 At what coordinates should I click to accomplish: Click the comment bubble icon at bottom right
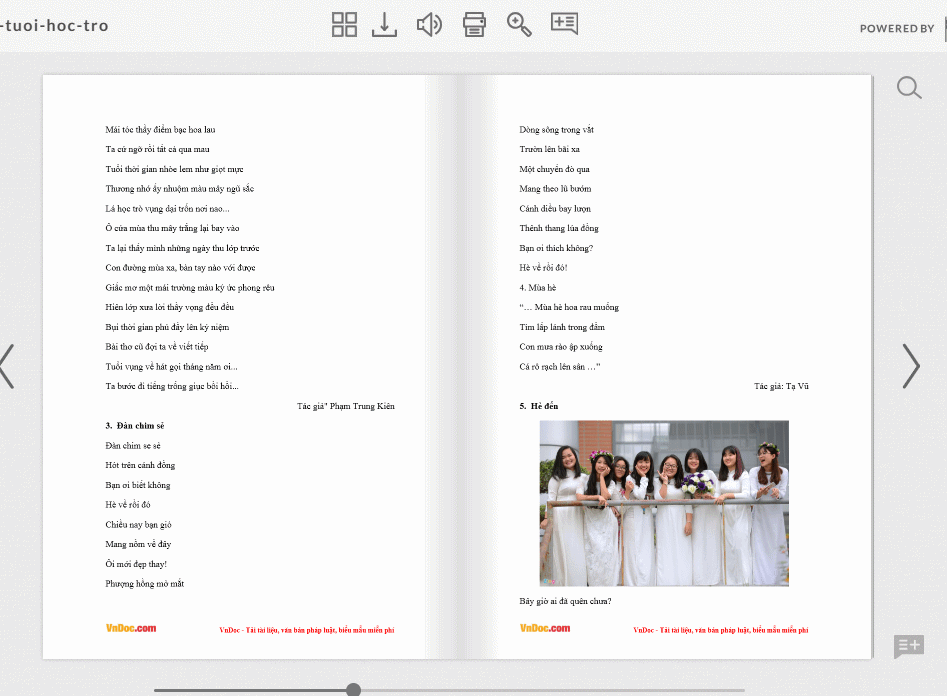[909, 646]
